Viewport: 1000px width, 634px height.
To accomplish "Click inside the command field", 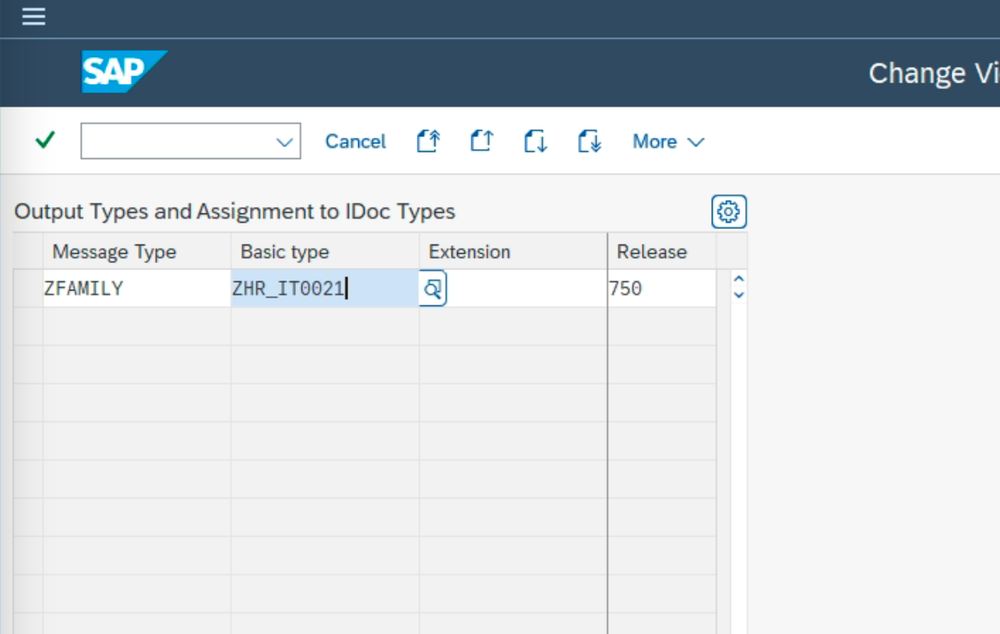I will tap(175, 140).
